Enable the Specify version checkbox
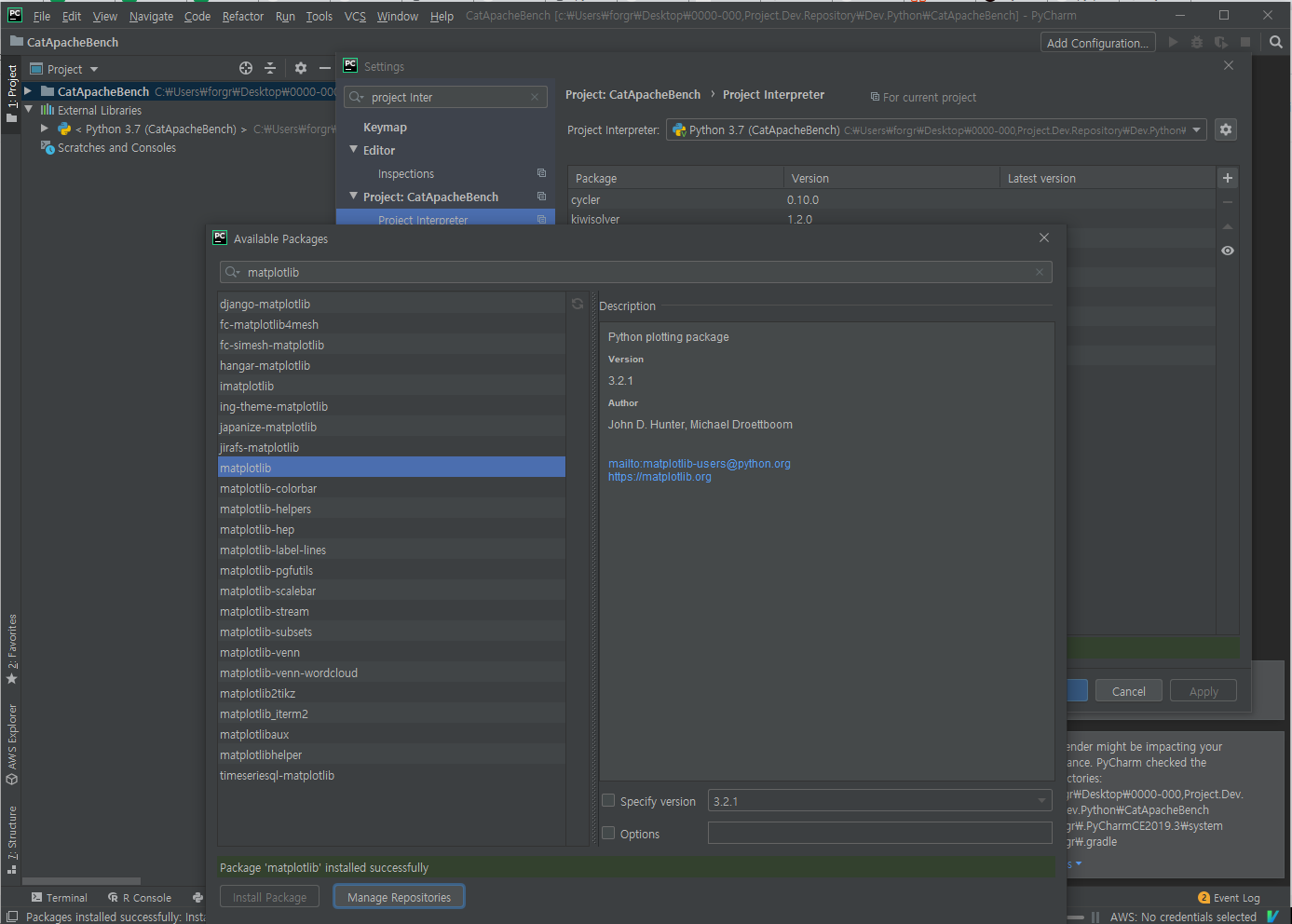Image resolution: width=1292 pixels, height=924 pixels. [x=608, y=800]
